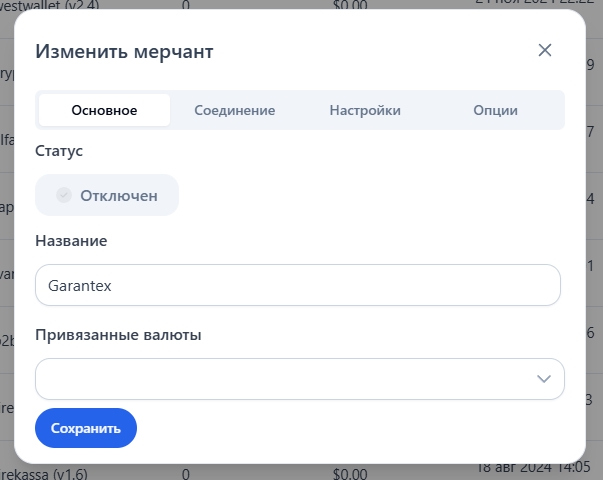Go to the Настройки tab
603x480 pixels.
click(x=365, y=110)
